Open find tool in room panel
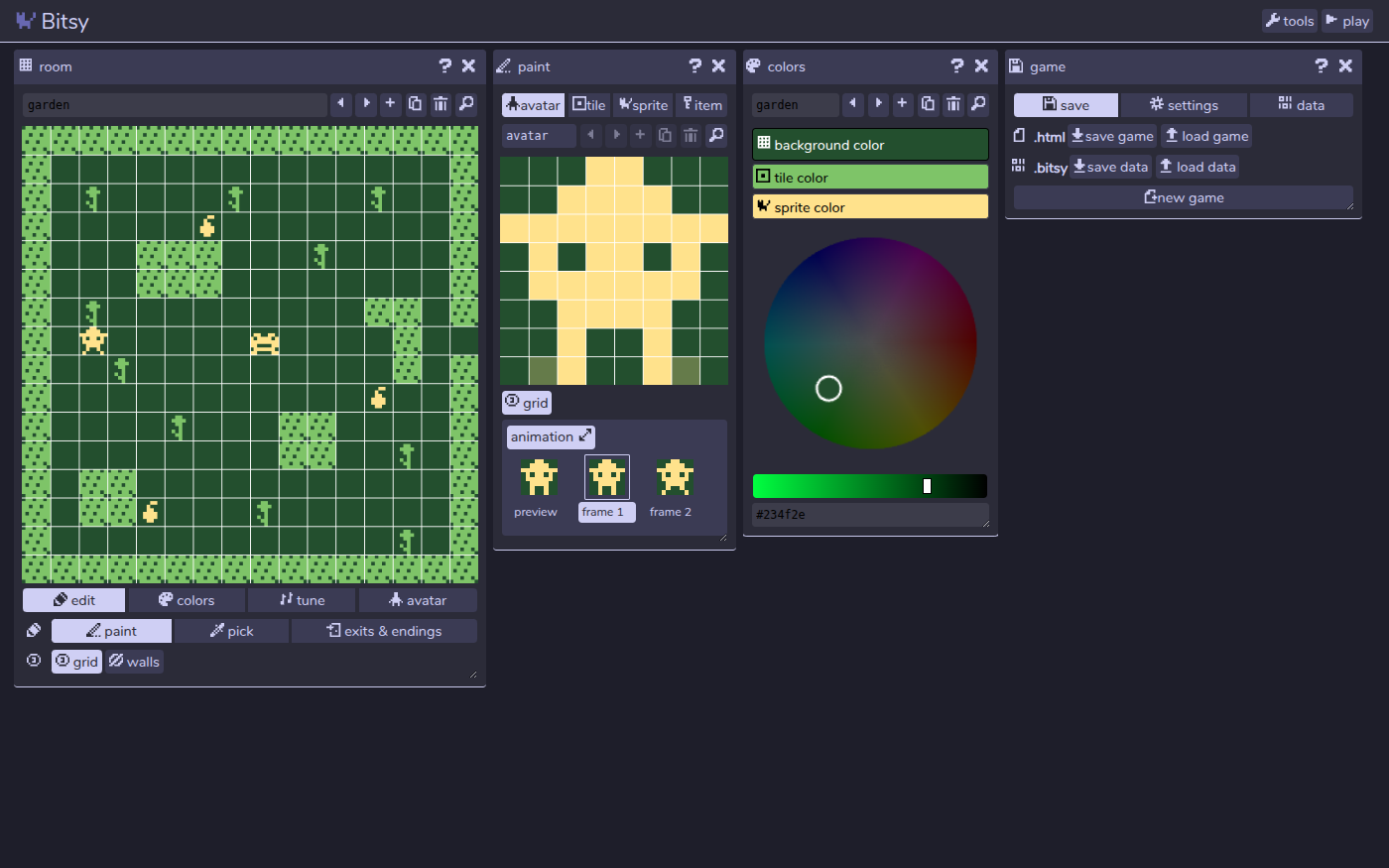The width and height of the screenshot is (1389, 868). (x=465, y=104)
